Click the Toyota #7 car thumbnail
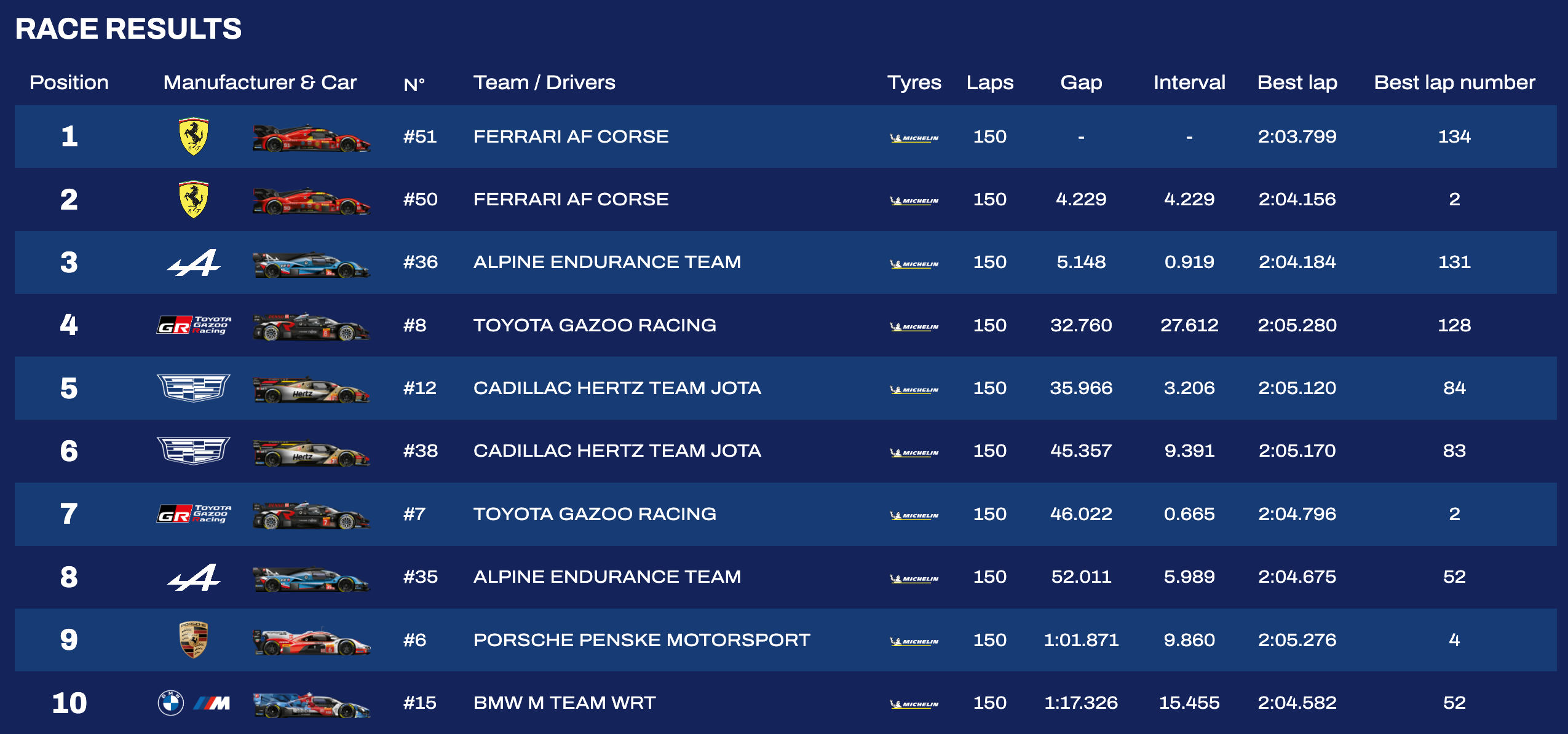The image size is (1568, 734). click(x=311, y=515)
